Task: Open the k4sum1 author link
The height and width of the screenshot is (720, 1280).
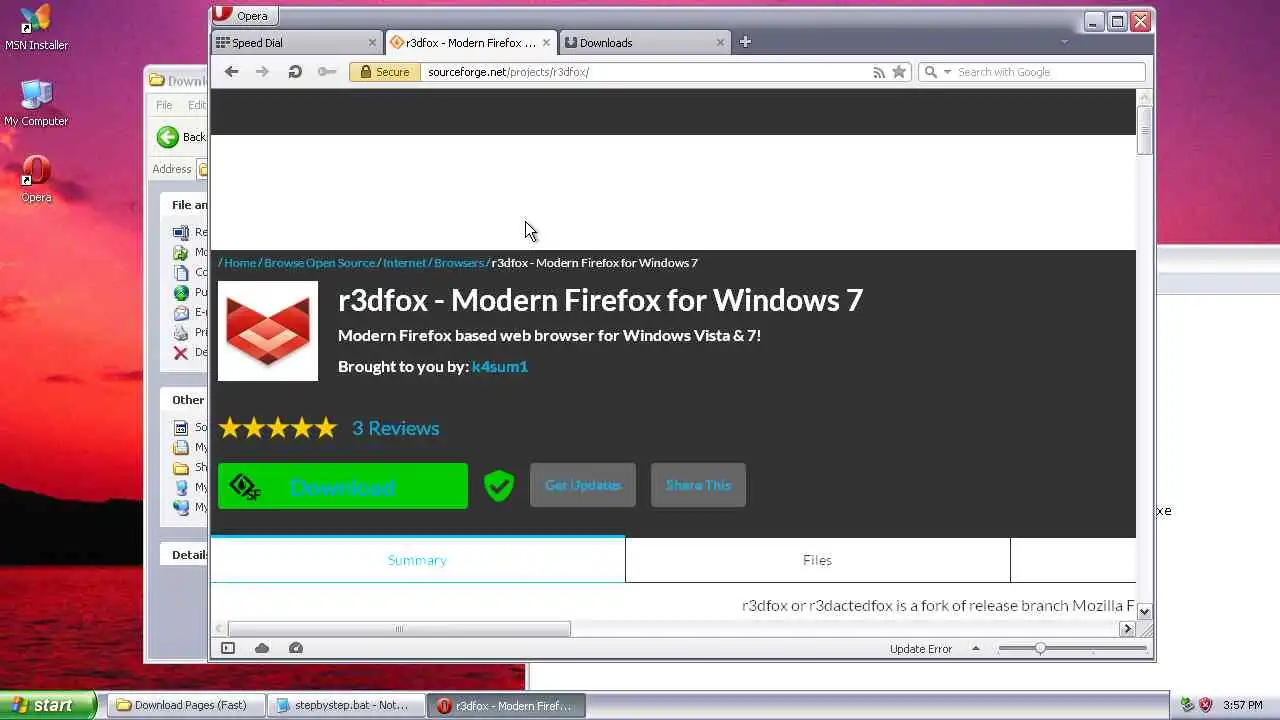Action: click(x=500, y=366)
